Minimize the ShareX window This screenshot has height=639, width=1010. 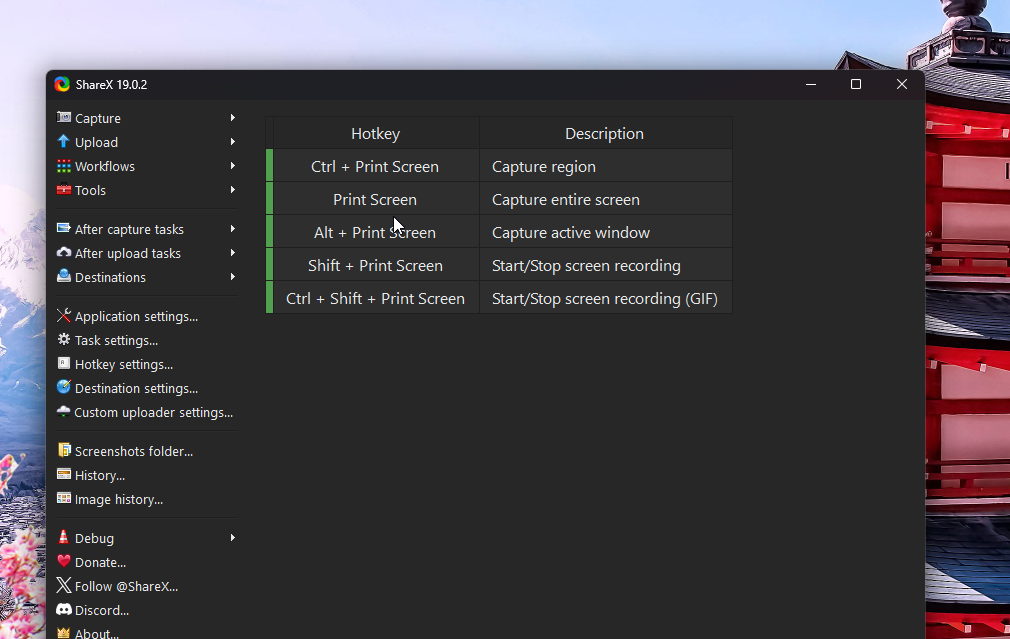point(811,84)
